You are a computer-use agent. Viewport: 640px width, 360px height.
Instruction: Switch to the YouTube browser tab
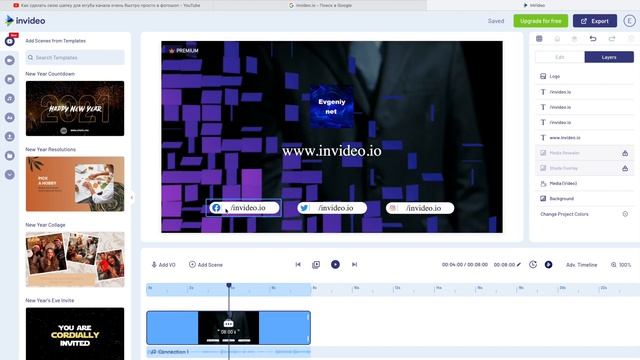click(107, 5)
